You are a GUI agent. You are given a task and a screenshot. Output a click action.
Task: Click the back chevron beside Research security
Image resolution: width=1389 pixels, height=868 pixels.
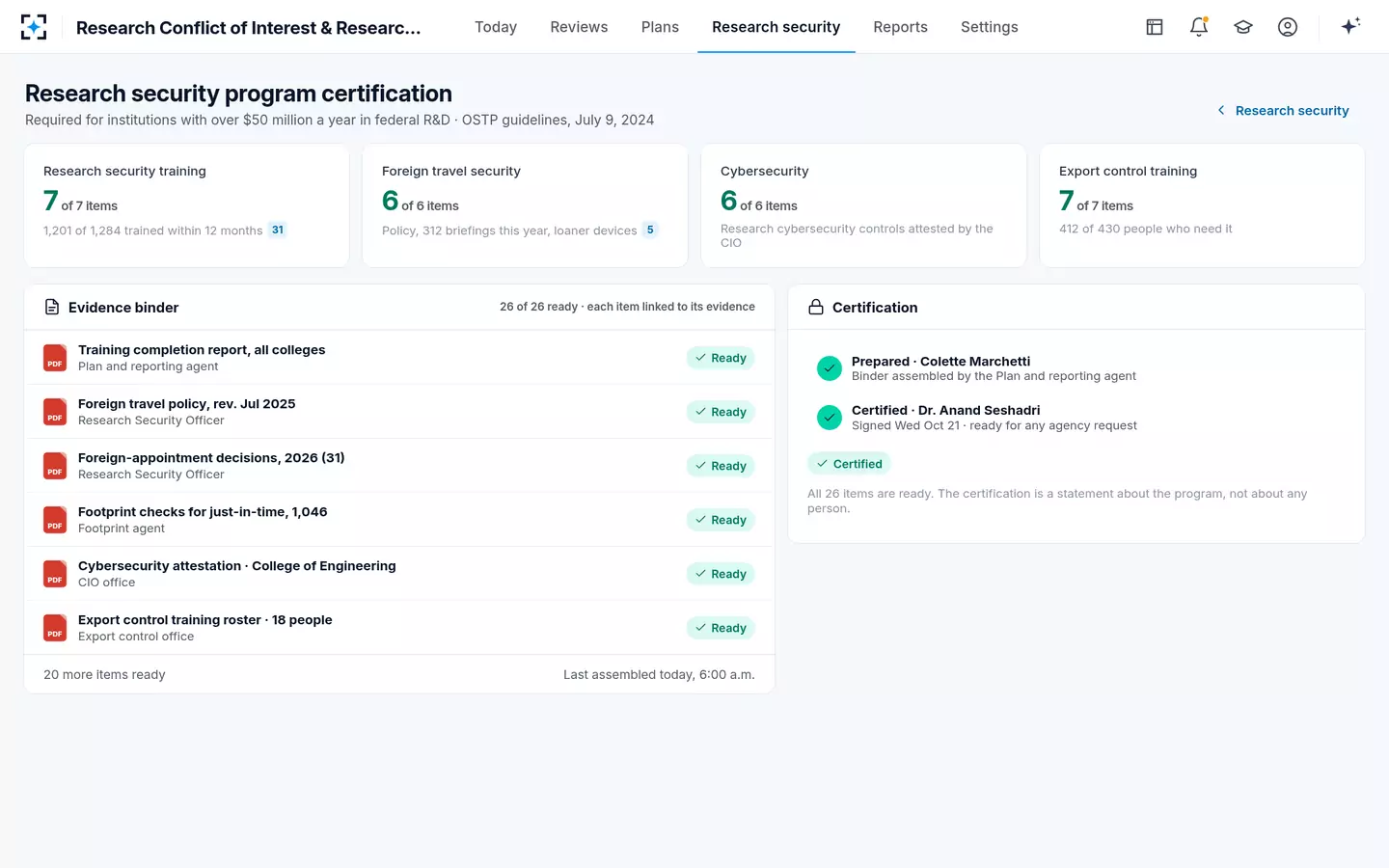point(1221,110)
